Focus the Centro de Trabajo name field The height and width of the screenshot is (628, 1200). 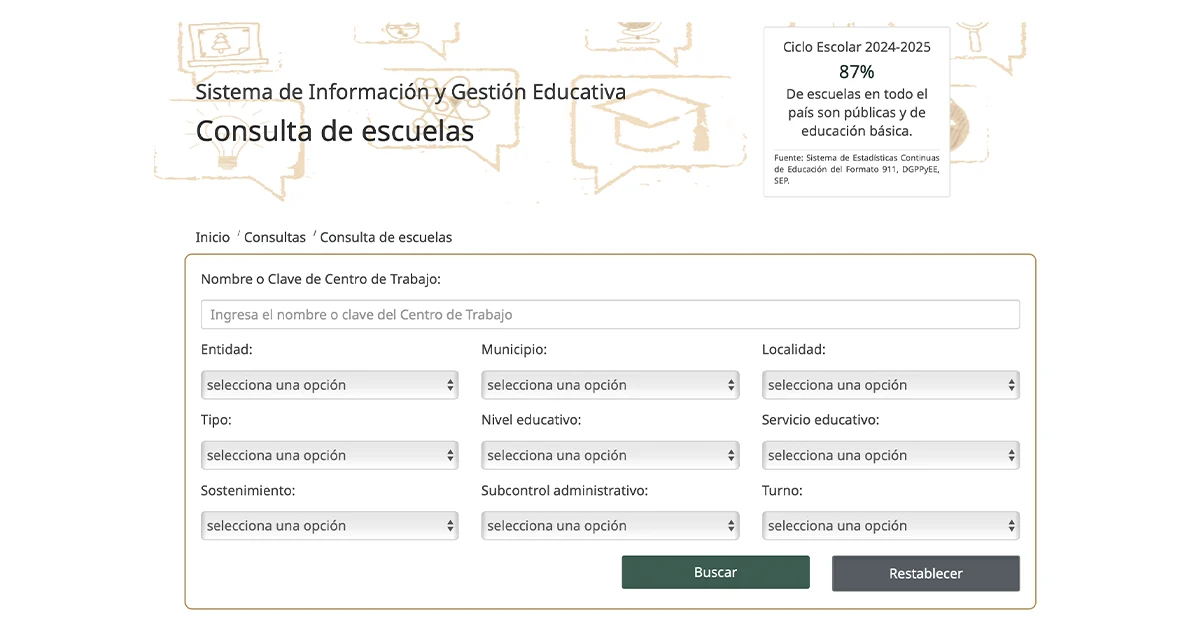pyautogui.click(x=610, y=314)
